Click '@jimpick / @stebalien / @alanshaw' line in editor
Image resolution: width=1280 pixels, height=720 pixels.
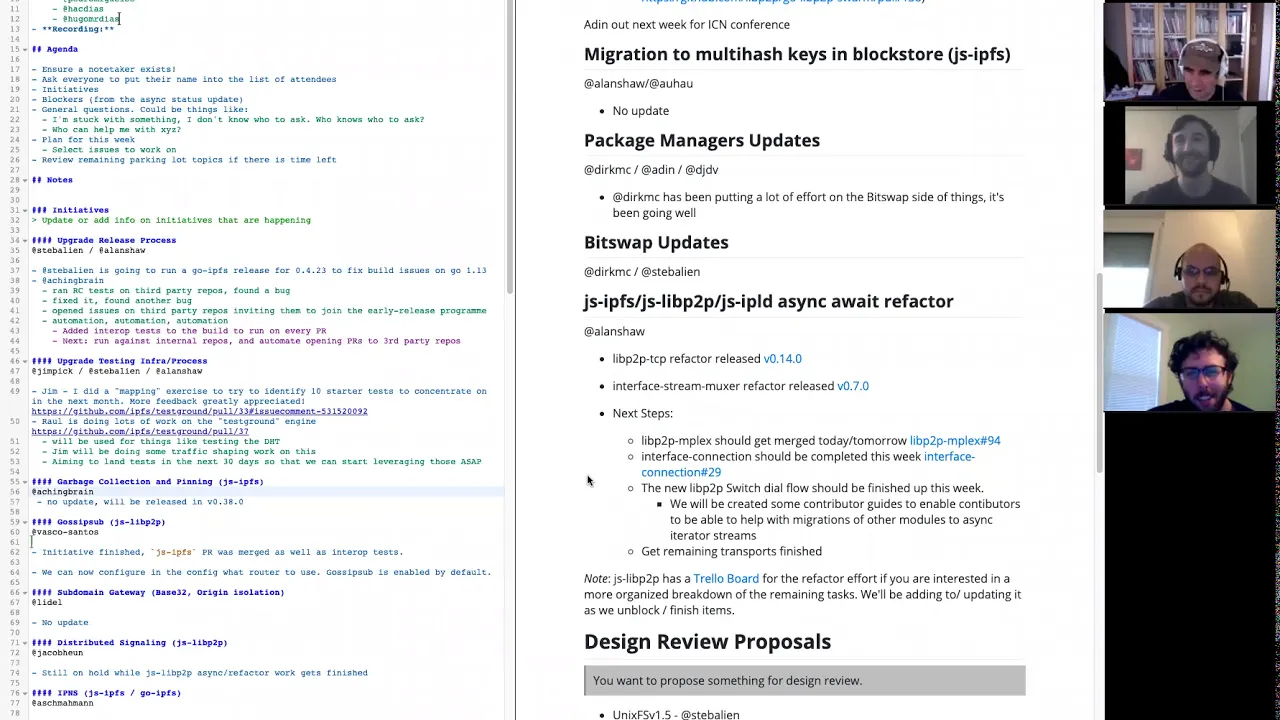point(116,371)
